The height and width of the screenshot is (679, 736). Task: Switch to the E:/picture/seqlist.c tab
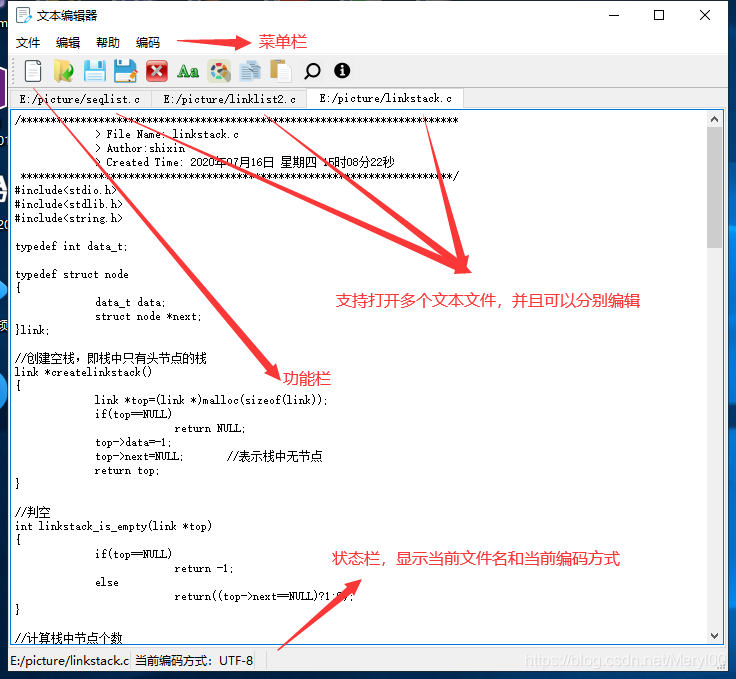pos(80,99)
